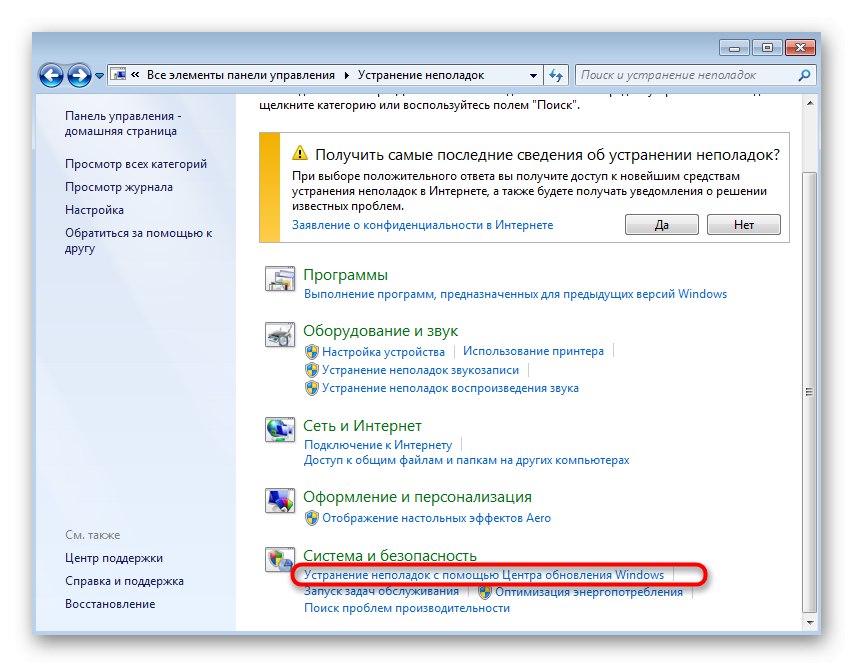
Task: Click 'Обратиться за помощью к другу'
Action: pos(138,240)
